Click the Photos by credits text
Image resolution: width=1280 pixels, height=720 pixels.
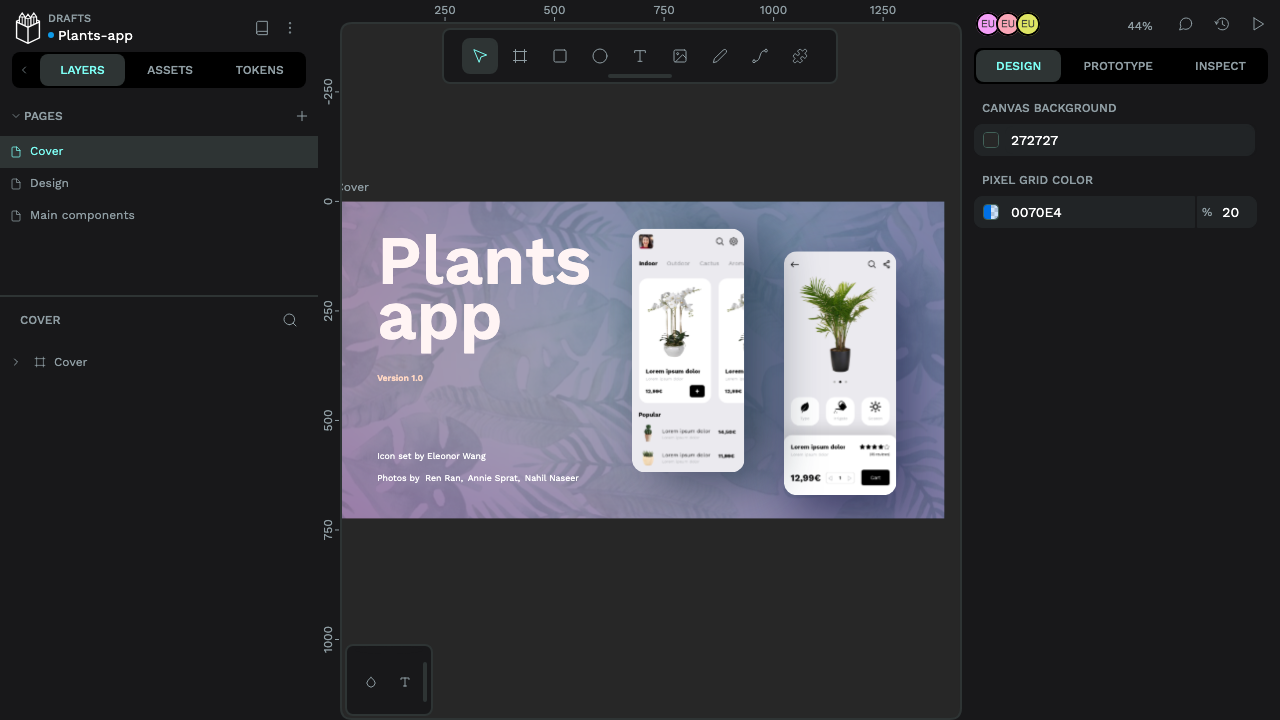tap(478, 478)
